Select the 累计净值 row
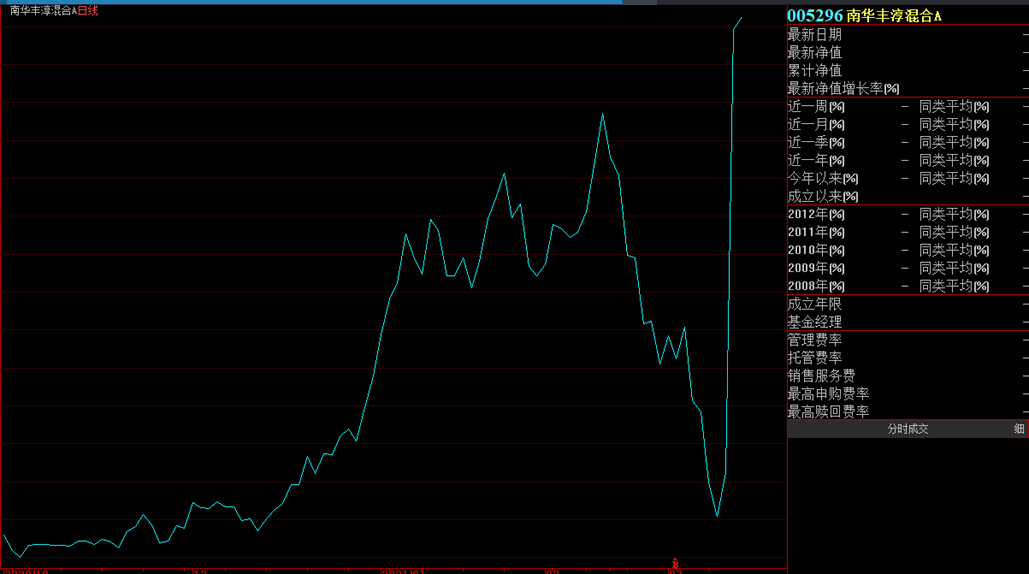Screen dimensions: 1029x574 click(908, 70)
